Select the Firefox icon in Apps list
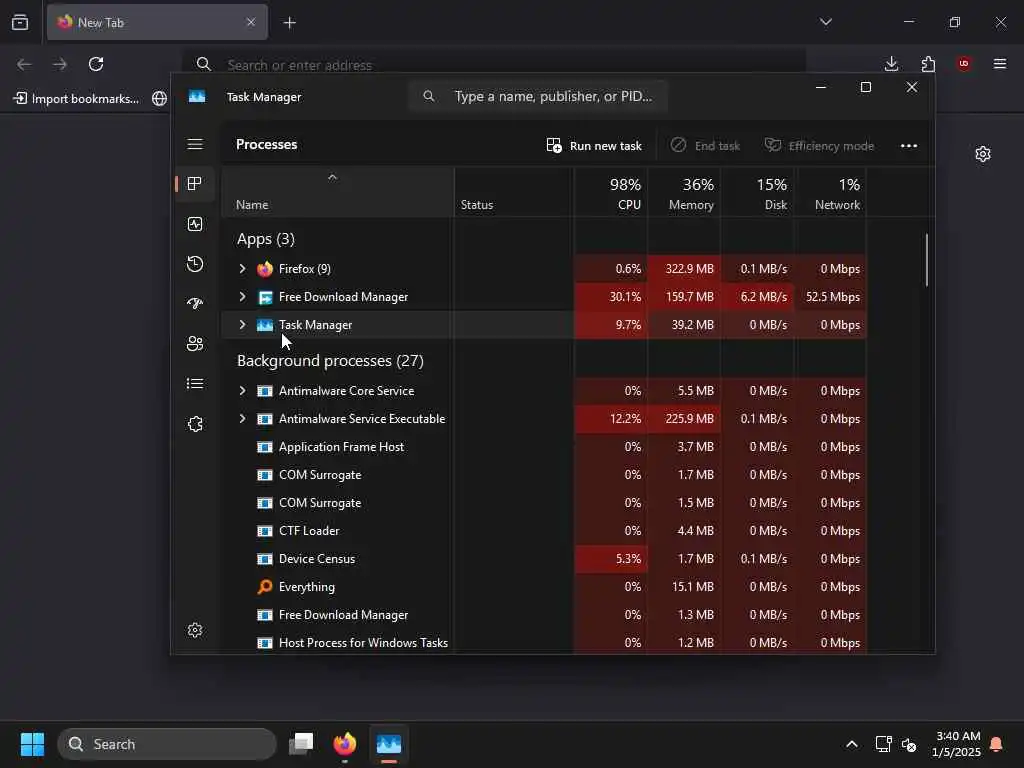Viewport: 1024px width, 768px height. coord(264,269)
